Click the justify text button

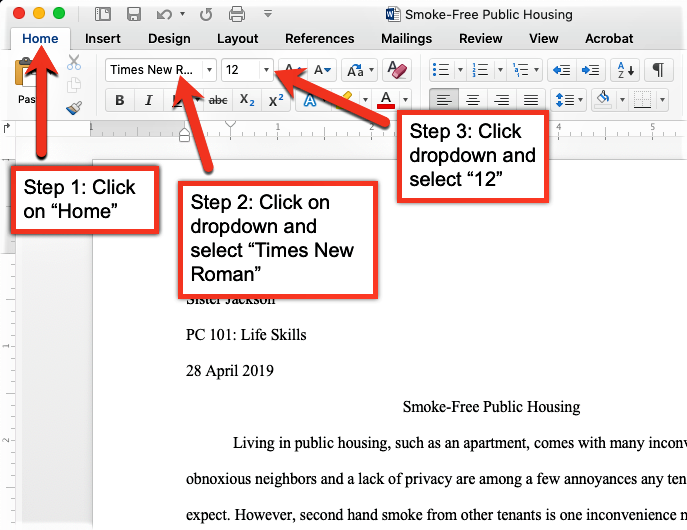[531, 100]
